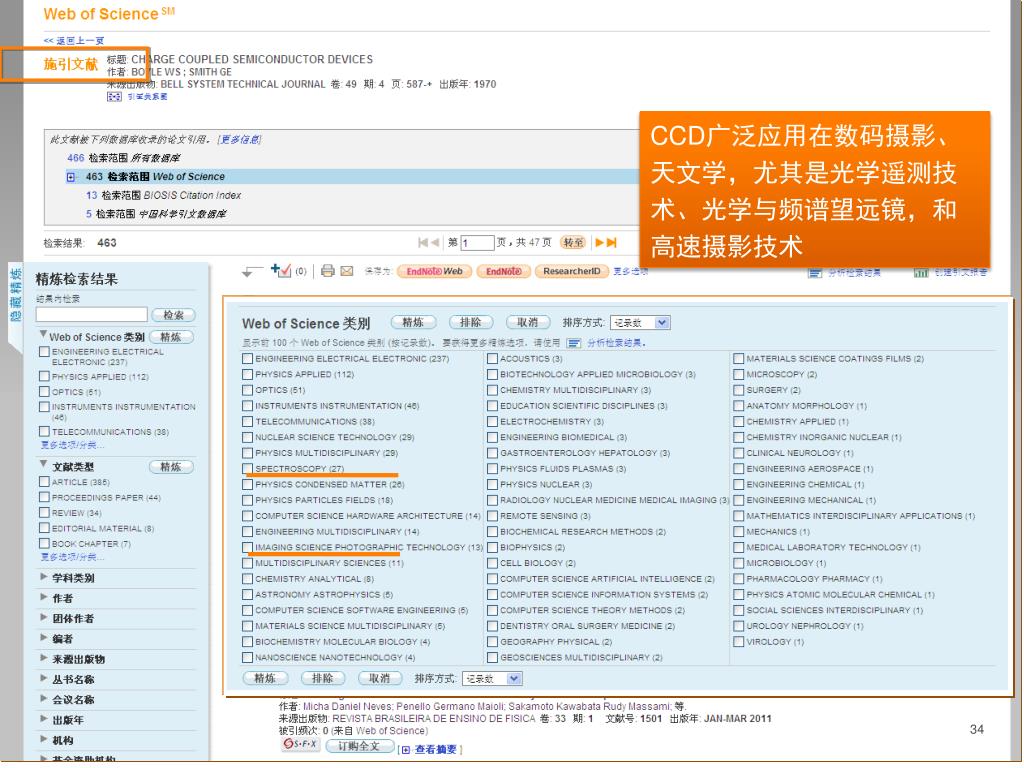Open the bottom sort-by dropdown in overlay
This screenshot has height=768, width=1024.
pos(492,679)
